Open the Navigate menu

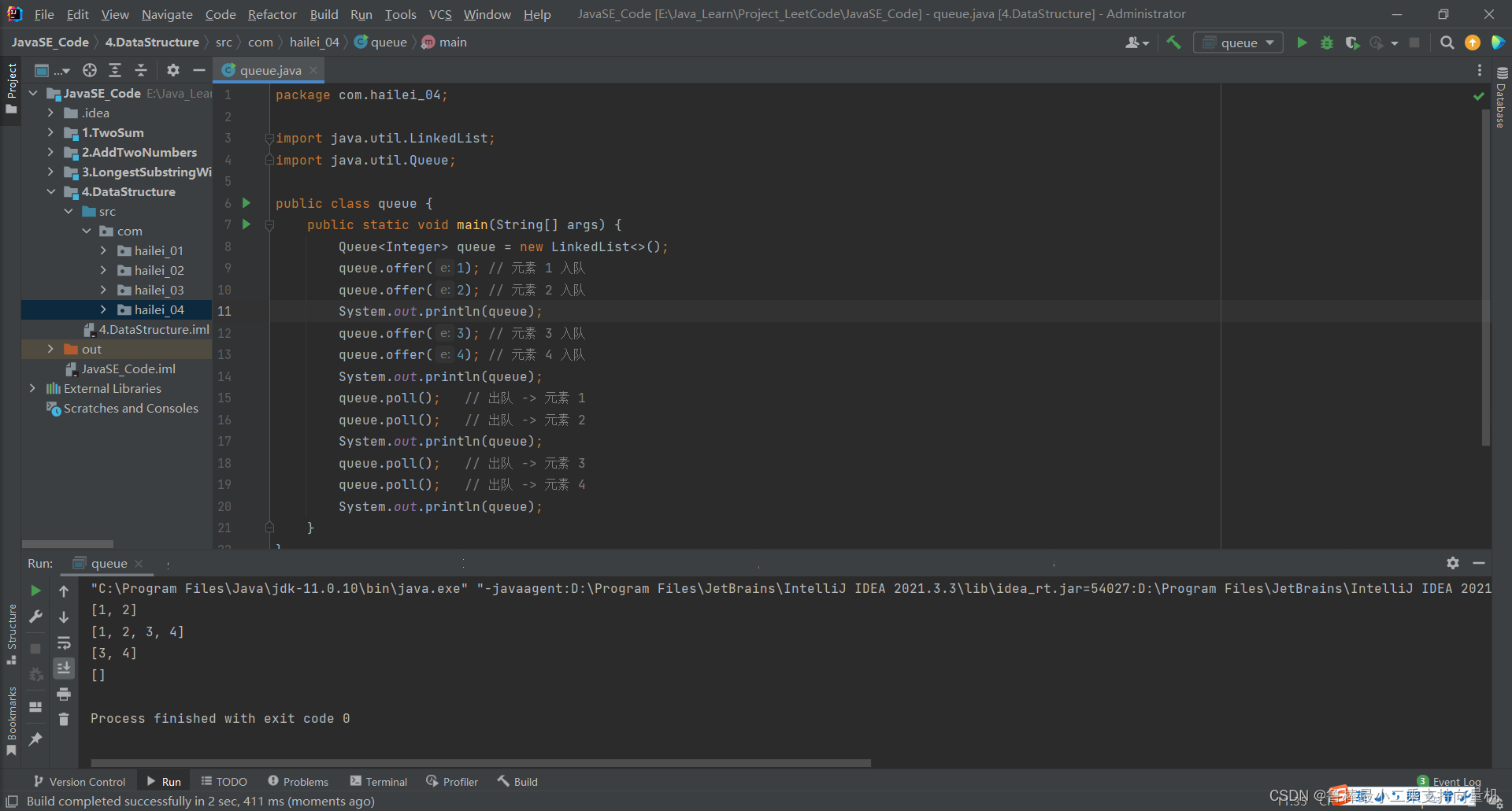point(167,14)
